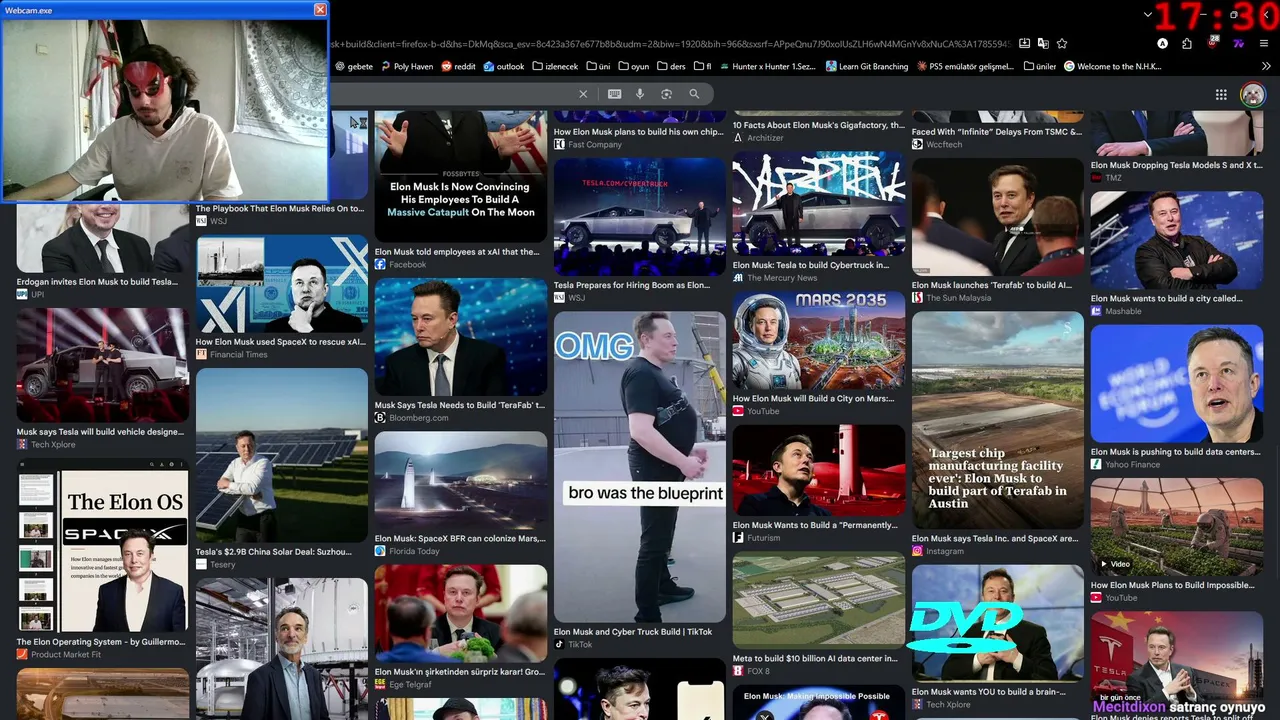
Task: Open the reddit bookmark
Action: (x=458, y=67)
